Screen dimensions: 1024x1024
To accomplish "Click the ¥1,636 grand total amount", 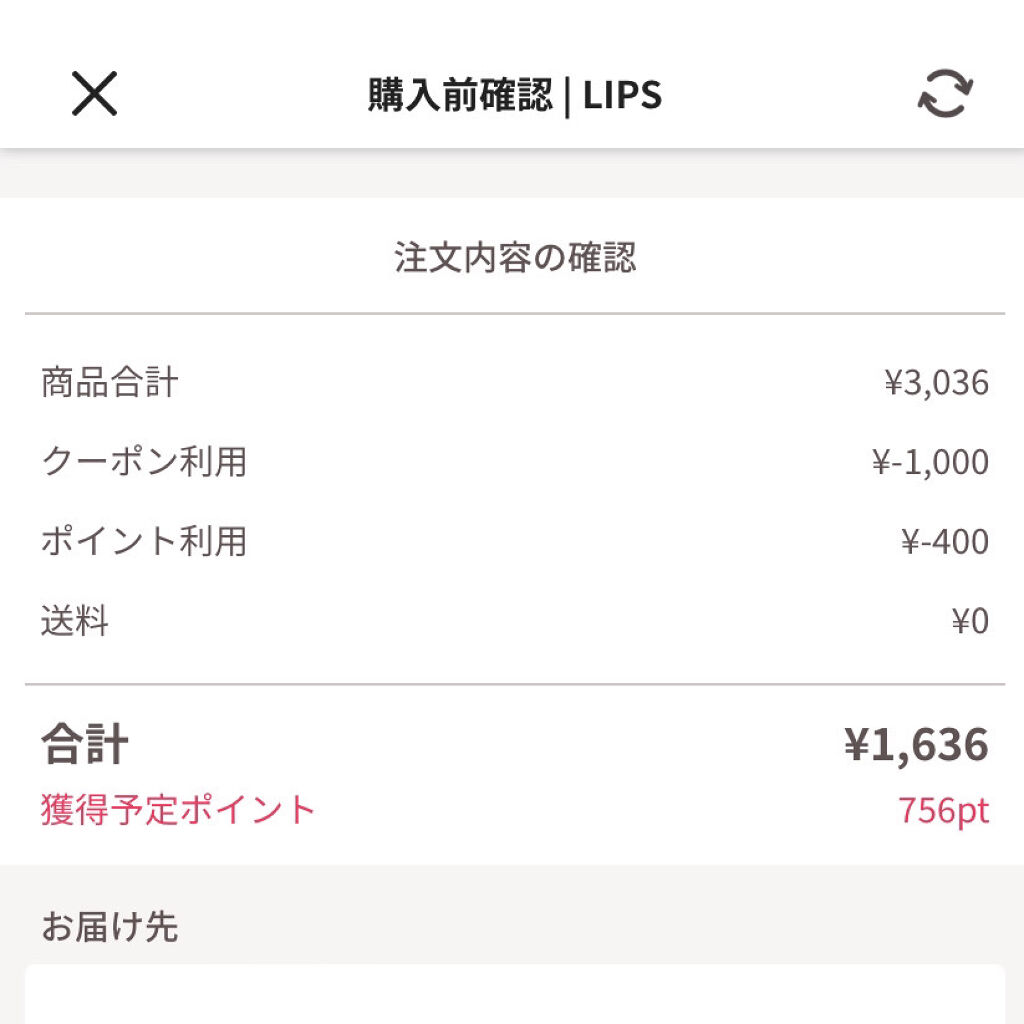I will [x=916, y=745].
